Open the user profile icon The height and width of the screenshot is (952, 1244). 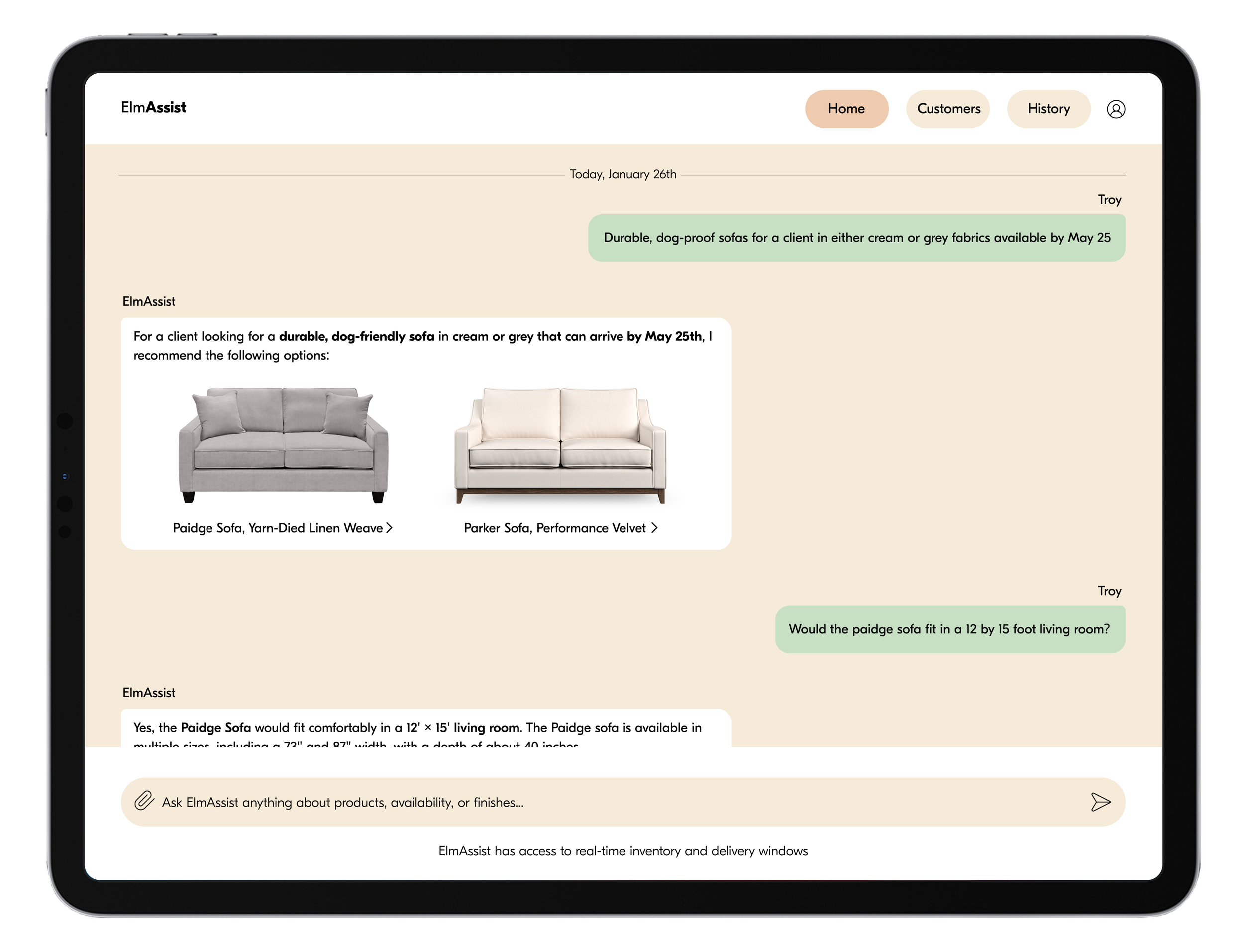click(1115, 109)
